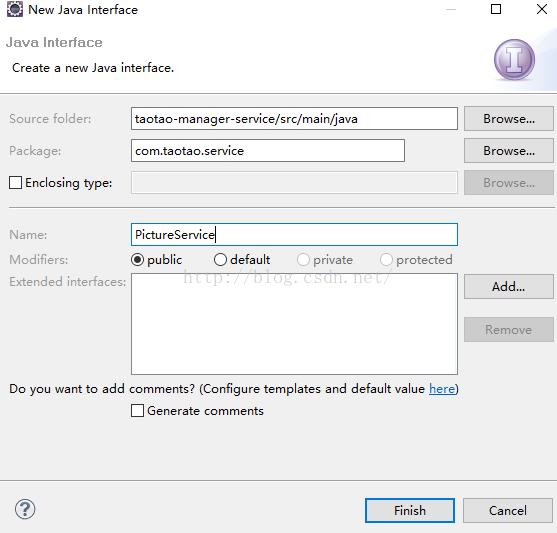Viewport: 557px width, 533px height.
Task: Click the 'Generate comments' label text
Action: pos(205,411)
